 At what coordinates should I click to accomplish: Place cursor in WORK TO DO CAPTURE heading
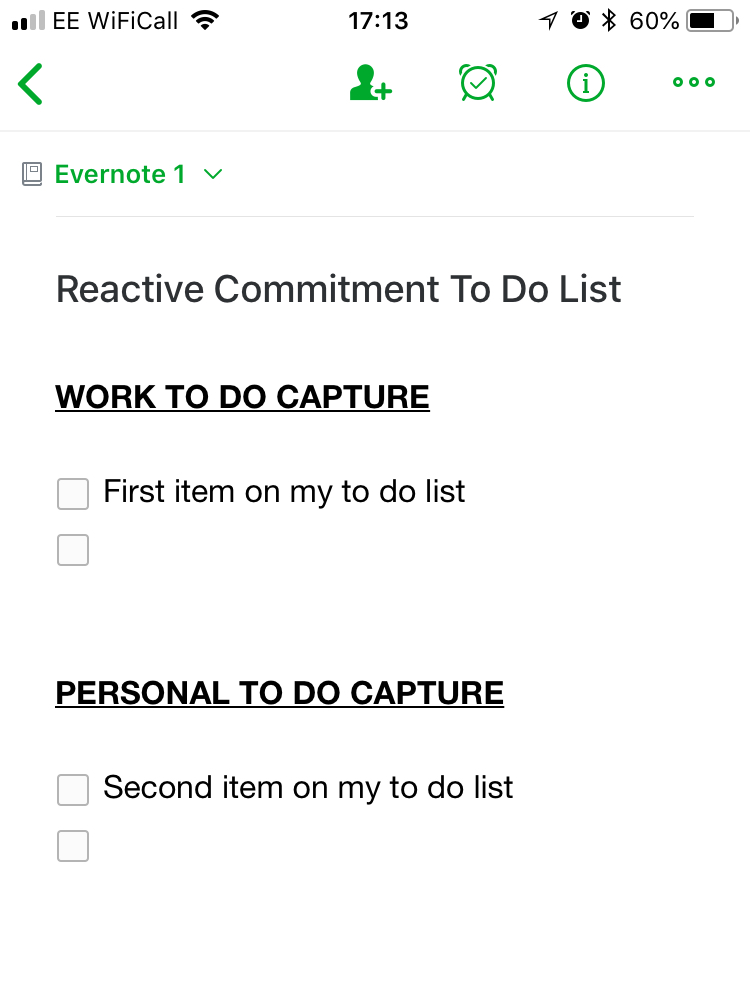click(242, 398)
